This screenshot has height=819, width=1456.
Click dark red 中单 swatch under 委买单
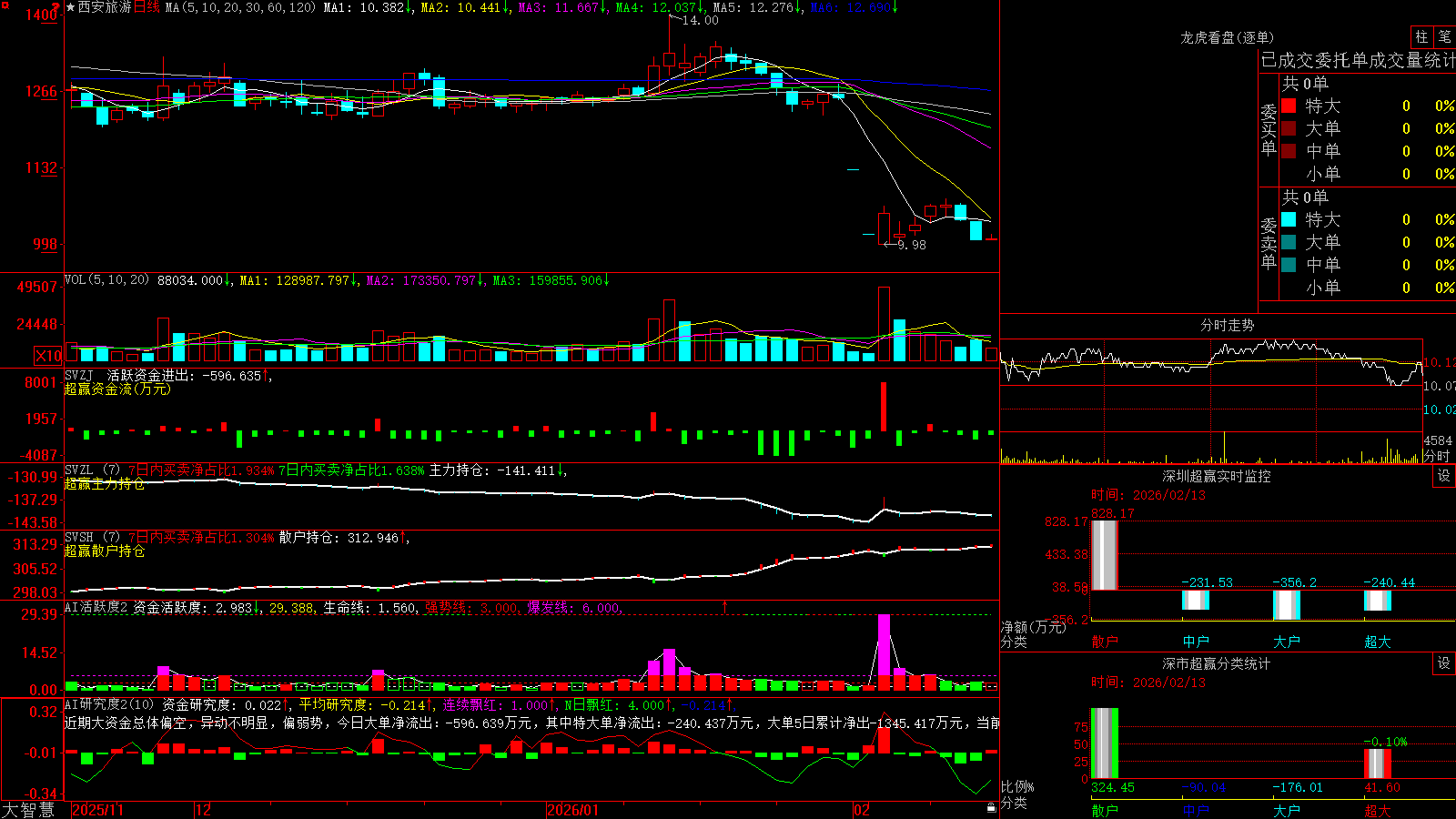(x=1289, y=151)
